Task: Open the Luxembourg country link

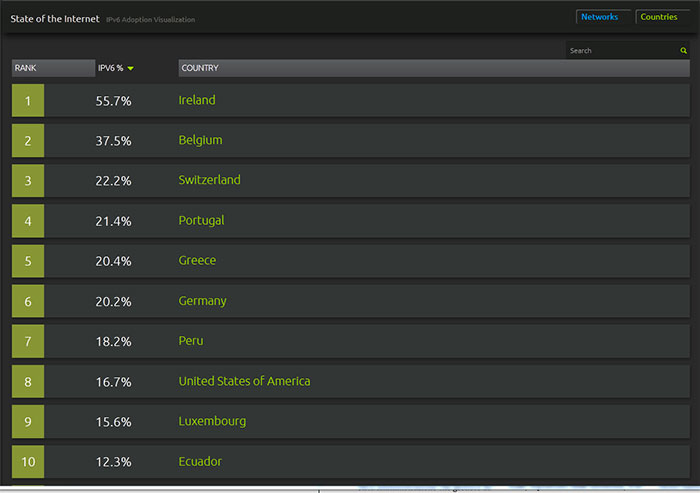Action: [x=212, y=422]
